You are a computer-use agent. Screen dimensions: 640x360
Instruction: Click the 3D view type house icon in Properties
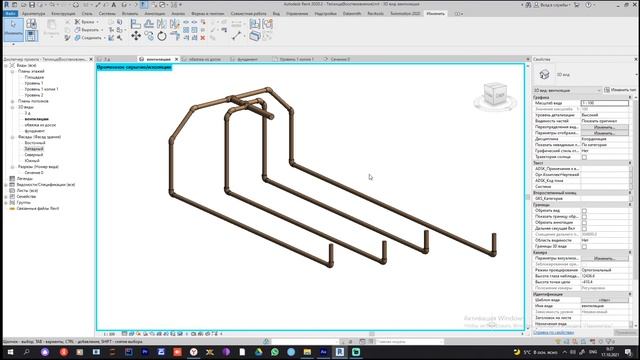[544, 74]
